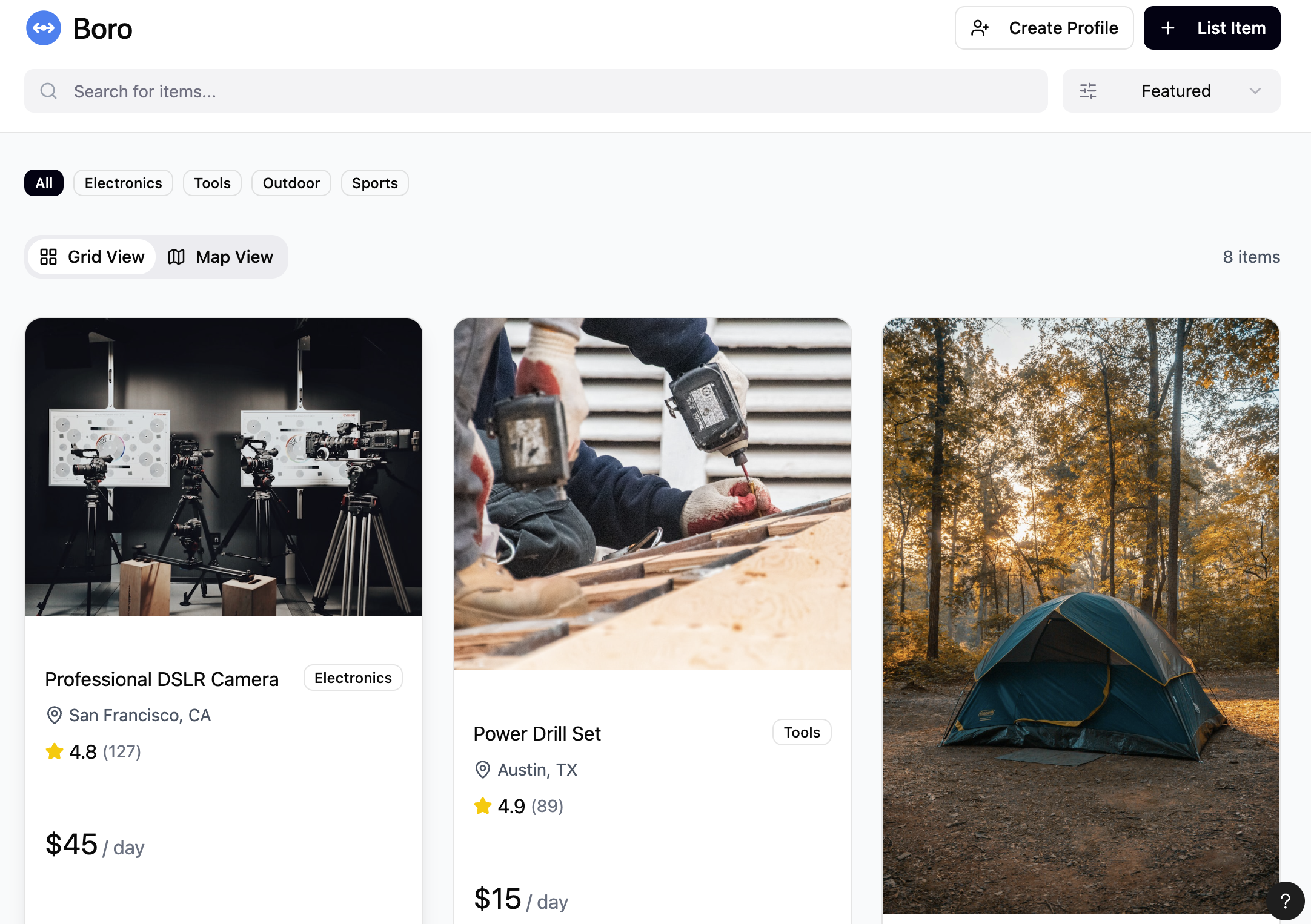Click the filter sliders icon
Image resolution: width=1311 pixels, height=924 pixels.
coord(1088,91)
